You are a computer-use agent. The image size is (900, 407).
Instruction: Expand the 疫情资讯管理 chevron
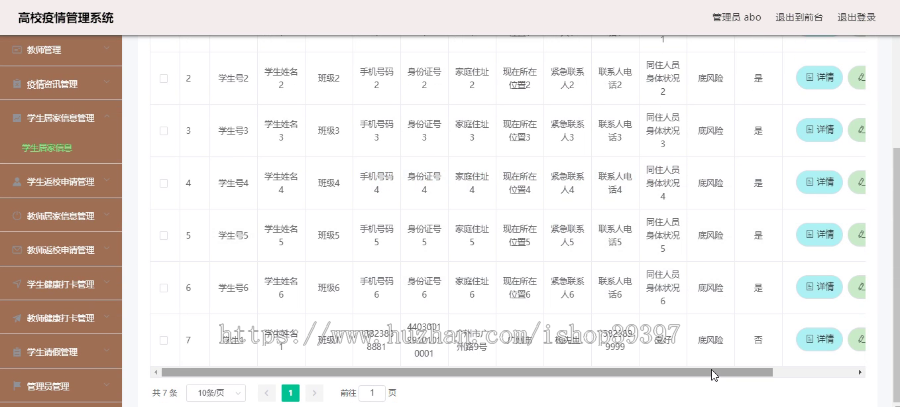107,84
